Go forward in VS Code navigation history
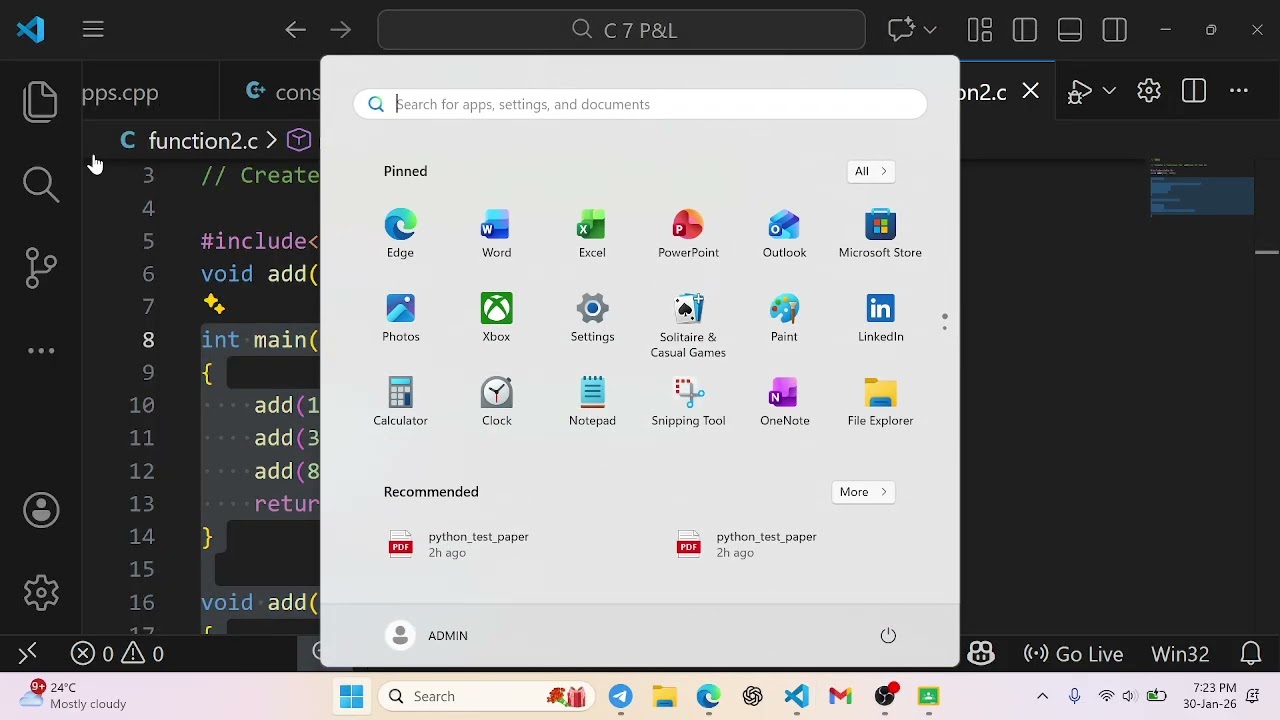This screenshot has width=1280, height=720. tap(340, 30)
